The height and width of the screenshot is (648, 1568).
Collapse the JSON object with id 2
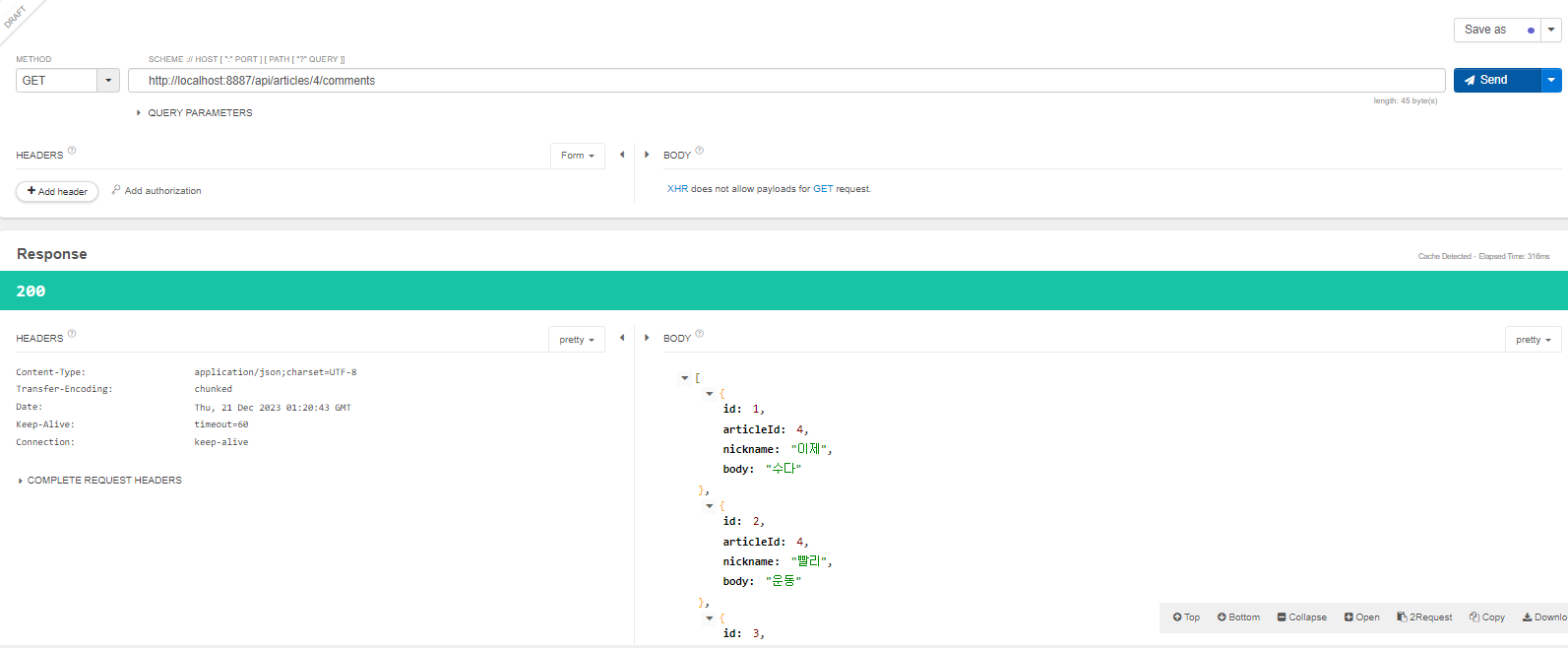(x=710, y=506)
